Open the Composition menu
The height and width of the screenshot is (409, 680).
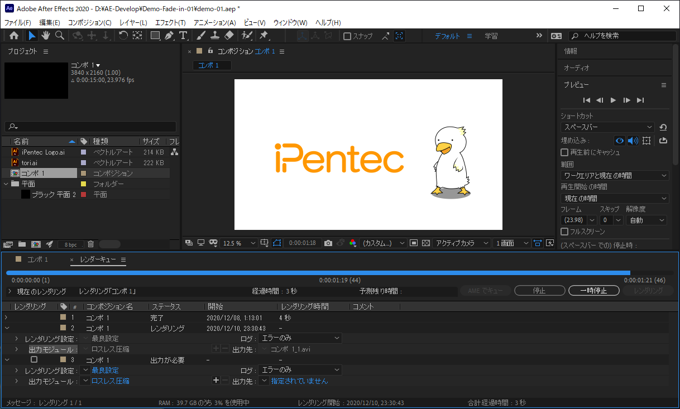point(90,23)
